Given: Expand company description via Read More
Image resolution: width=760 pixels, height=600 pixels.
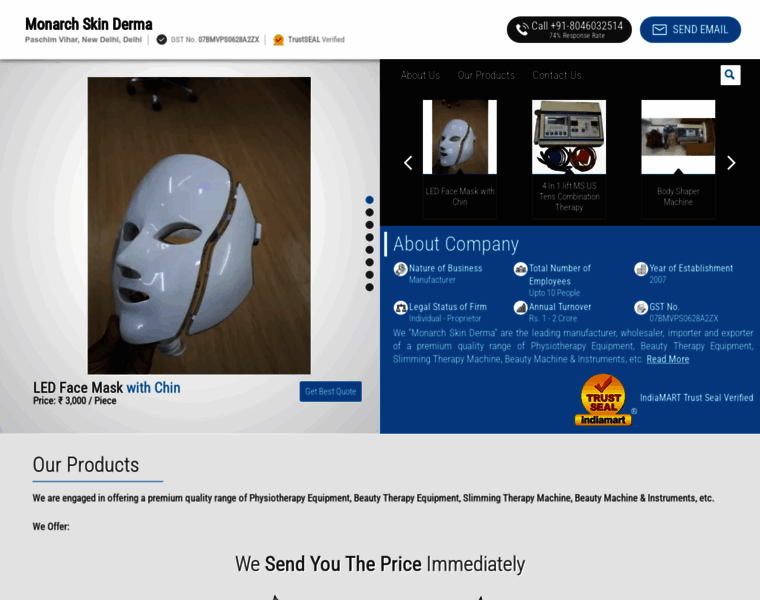Looking at the screenshot, I should [667, 359].
